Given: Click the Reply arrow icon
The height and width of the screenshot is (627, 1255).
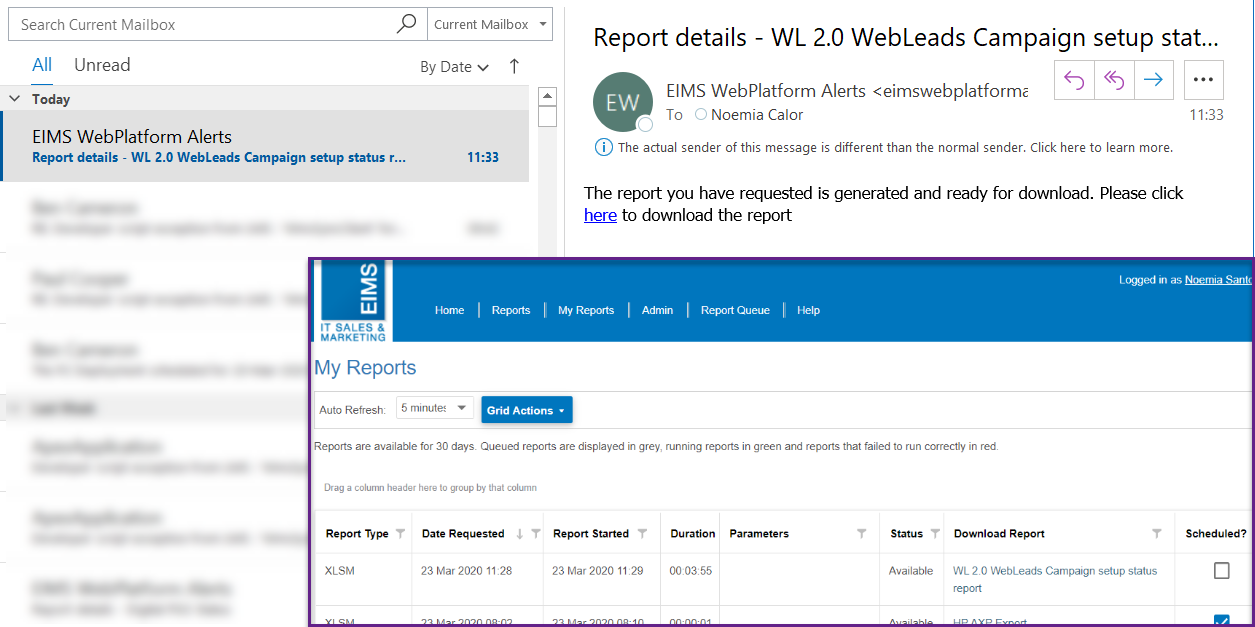Looking at the screenshot, I should (x=1074, y=80).
